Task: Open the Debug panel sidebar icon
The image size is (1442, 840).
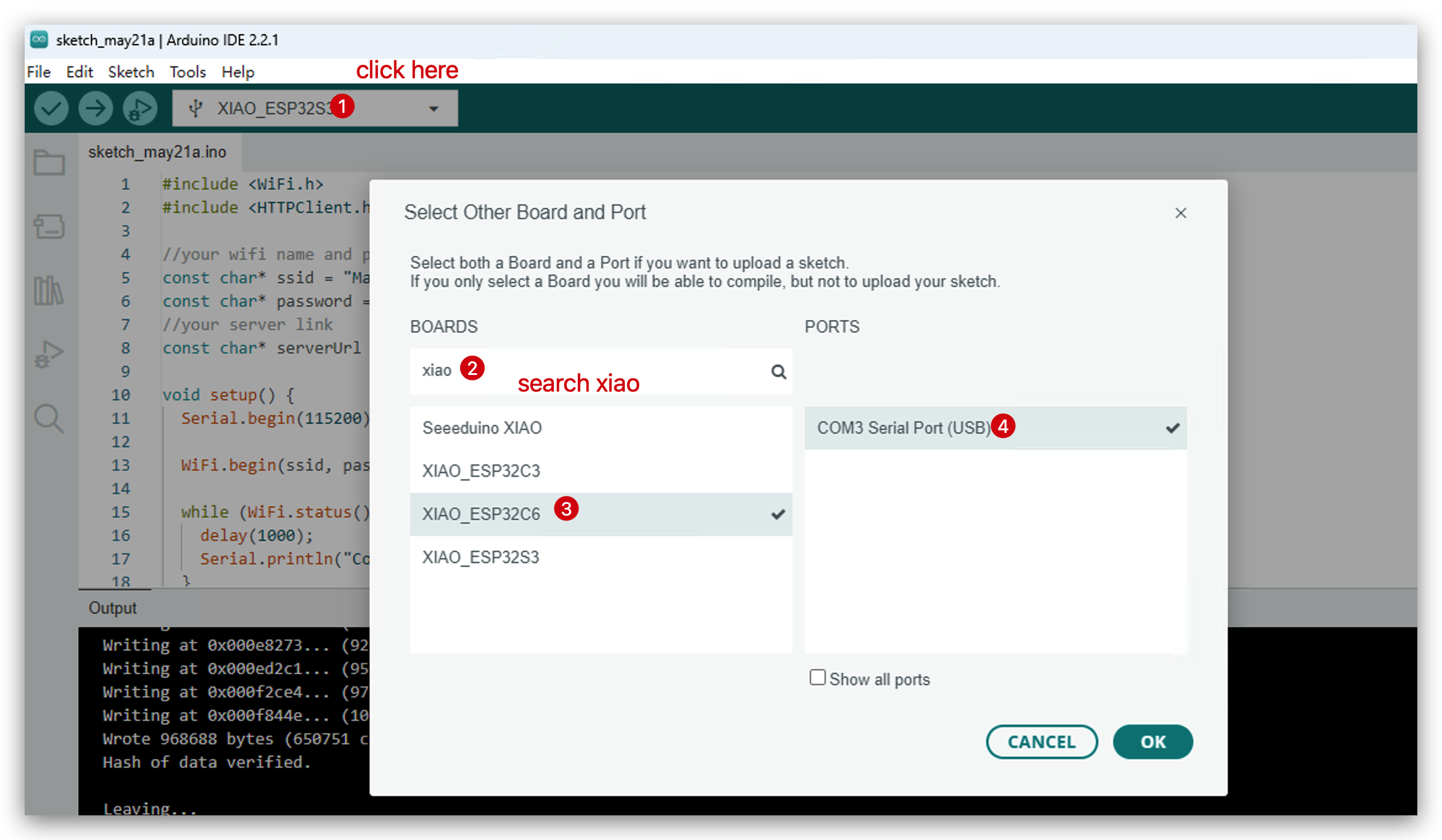Action: tap(49, 354)
